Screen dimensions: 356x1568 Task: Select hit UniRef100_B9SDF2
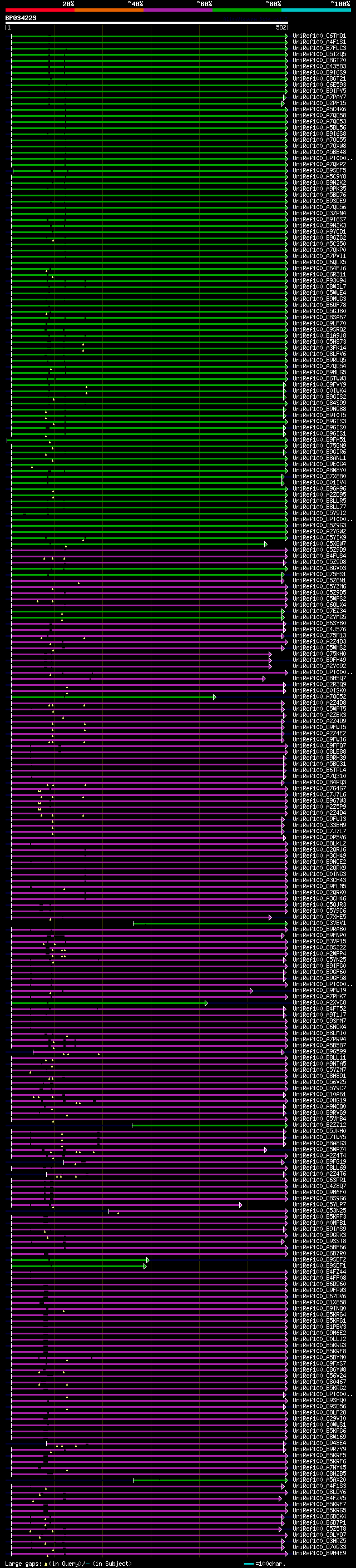pyautogui.click(x=319, y=1260)
